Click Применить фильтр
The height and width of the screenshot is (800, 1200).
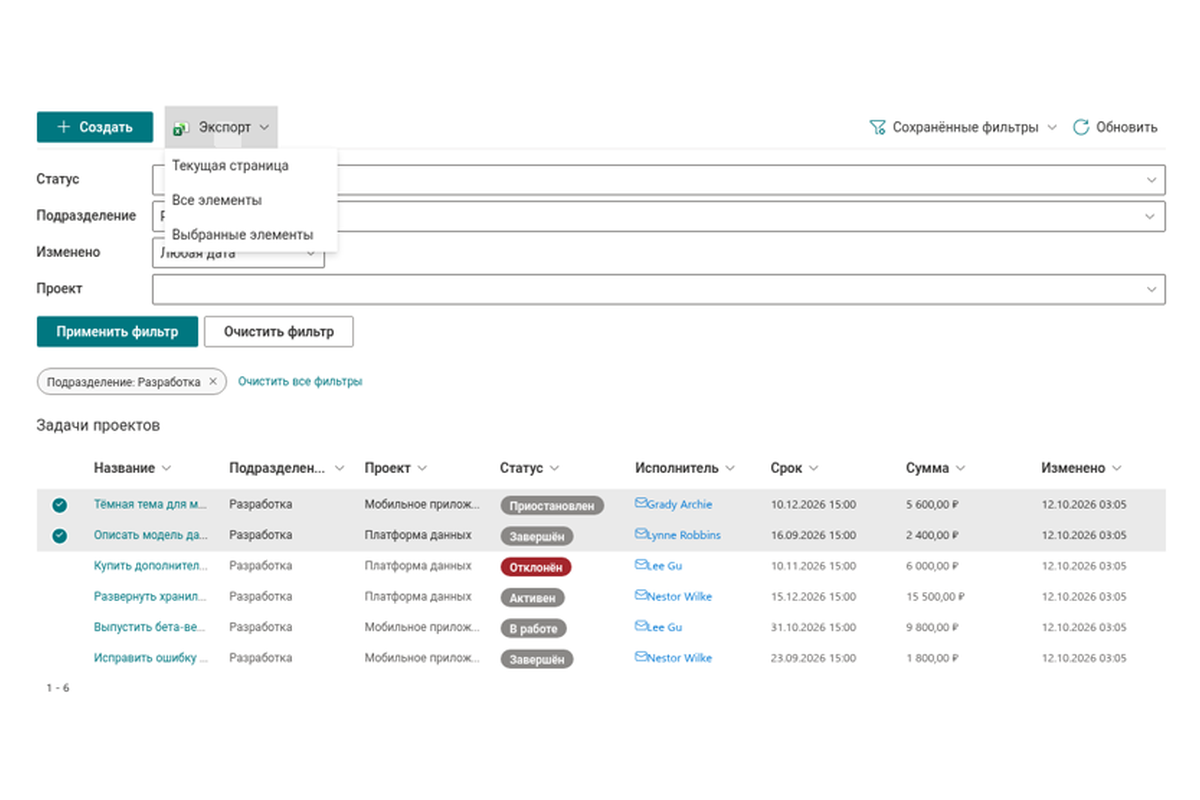pos(117,332)
